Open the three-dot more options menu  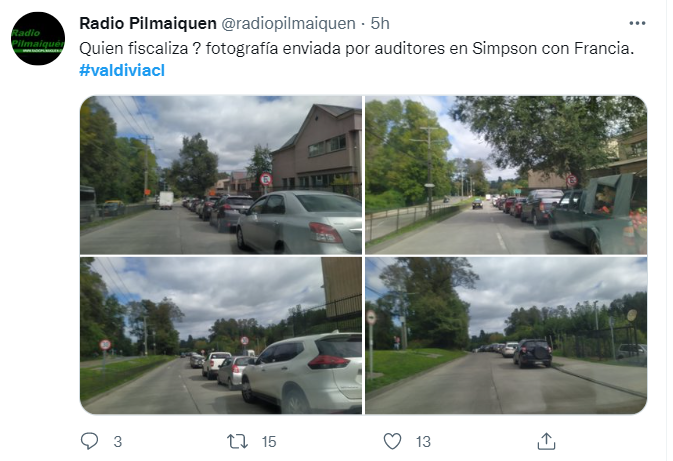pos(637,23)
